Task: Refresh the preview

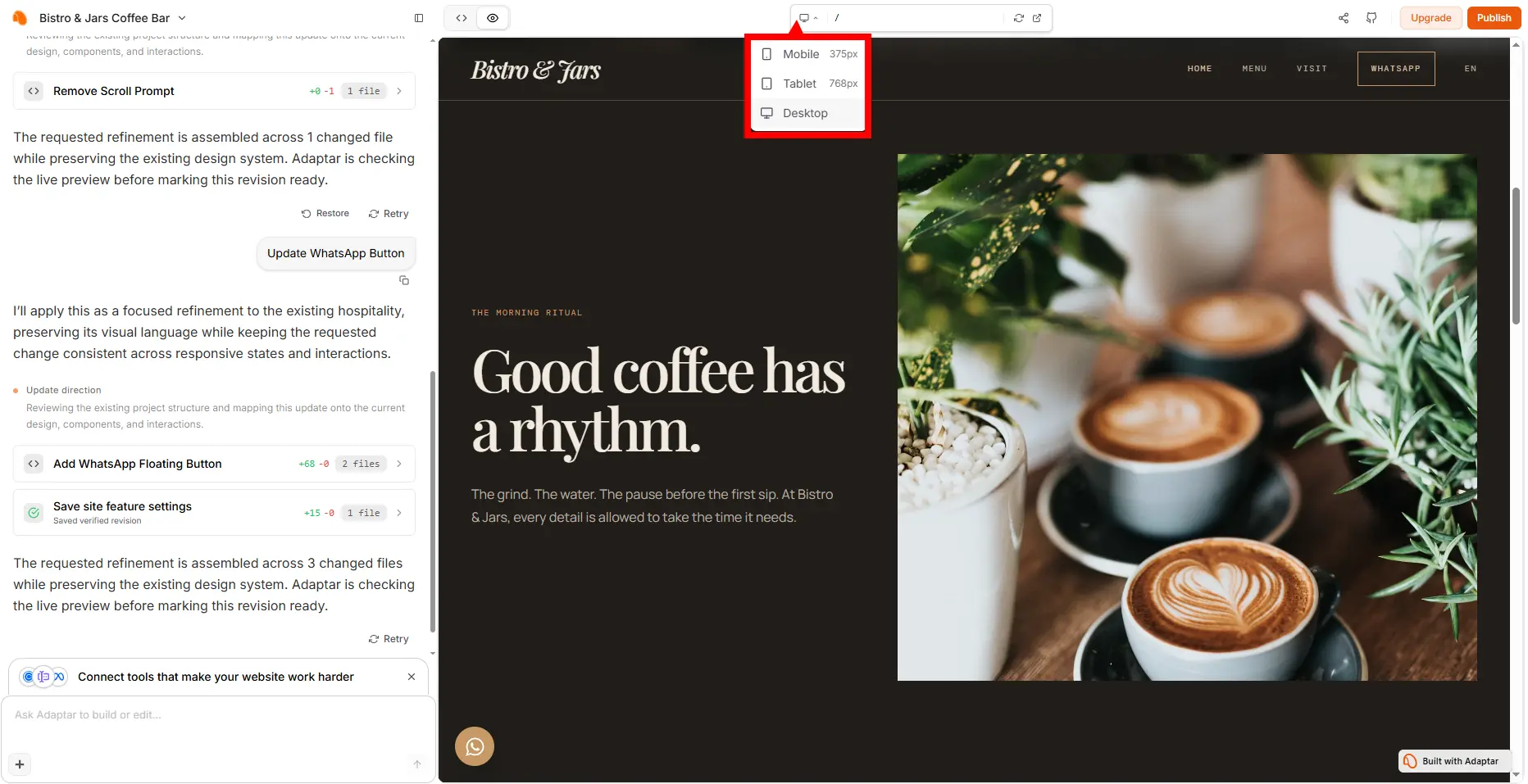Action: coord(1019,18)
